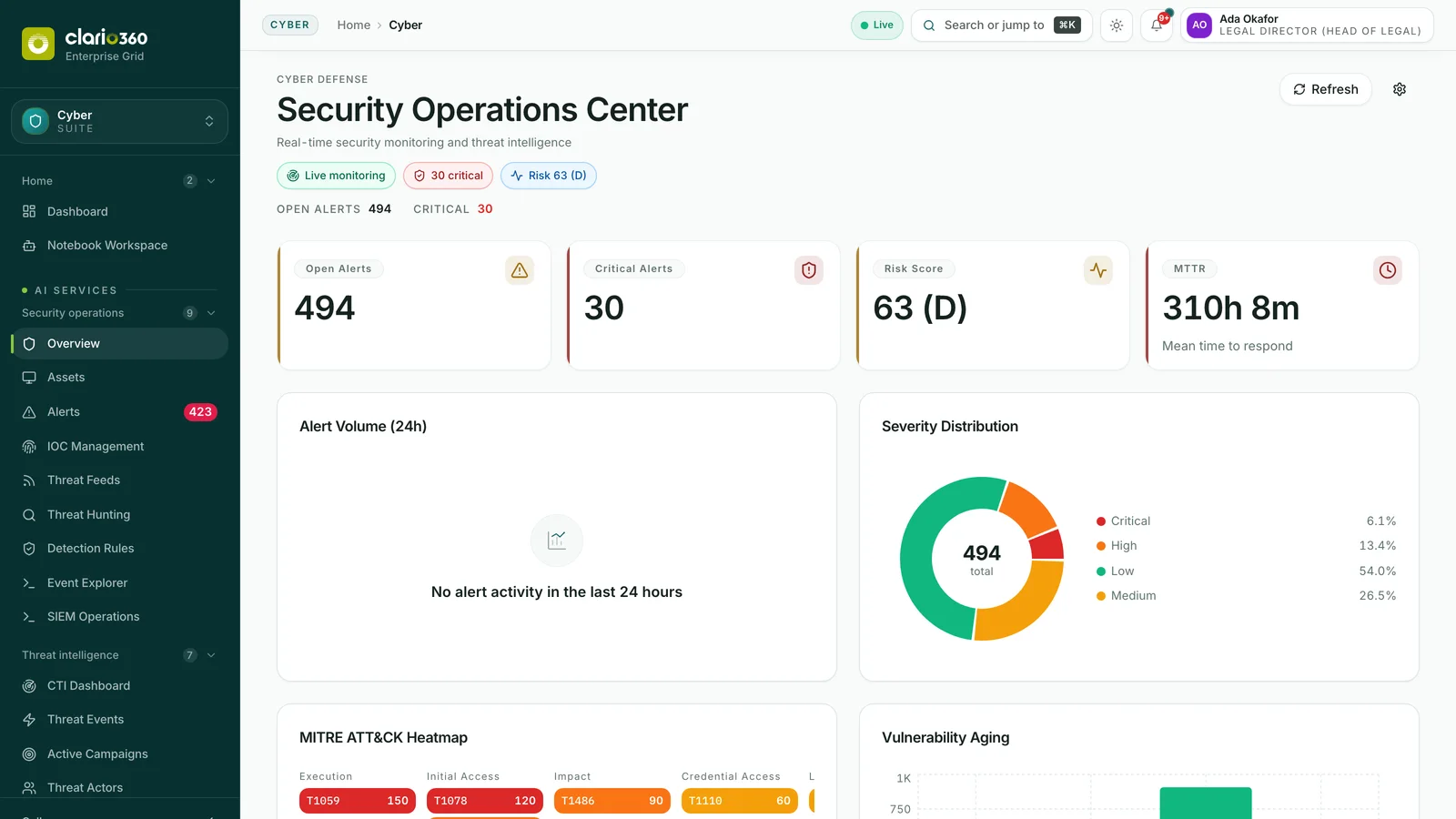Open IOC Management
This screenshot has height=819, width=1456.
click(119, 447)
